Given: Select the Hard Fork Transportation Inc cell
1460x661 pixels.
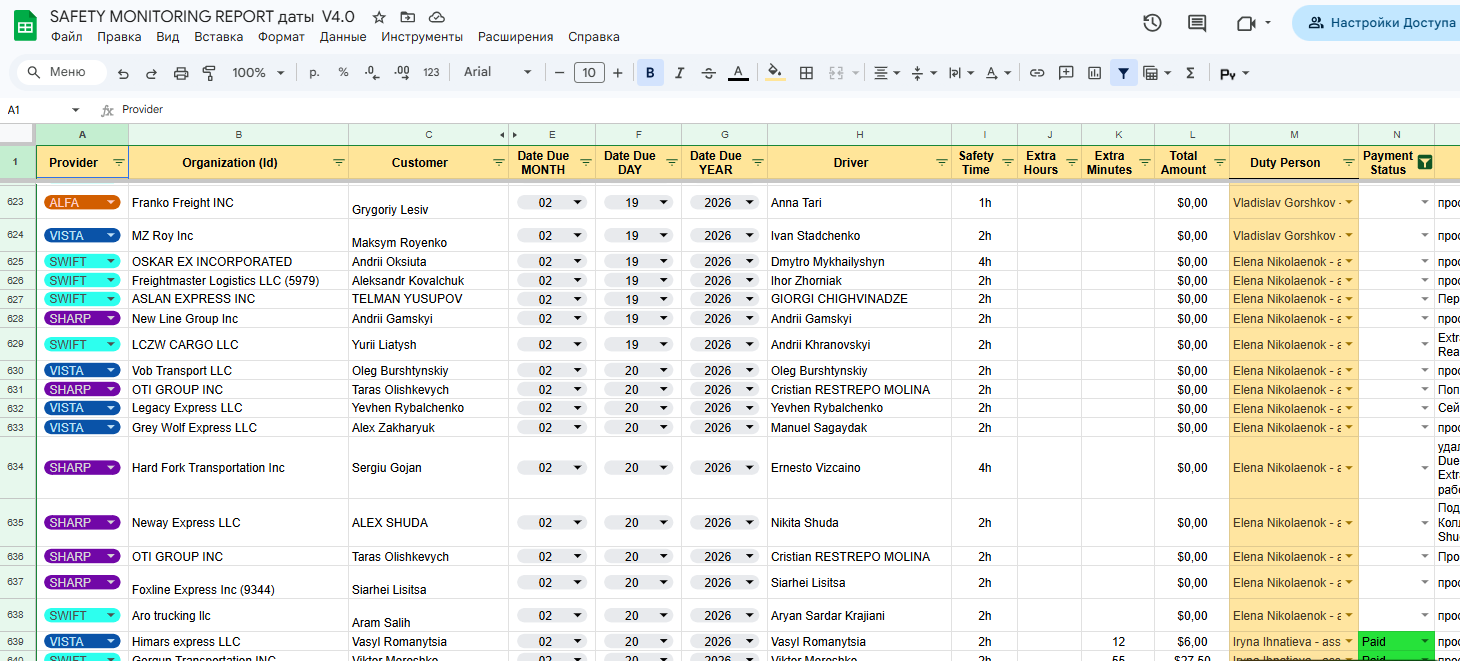Looking at the screenshot, I should point(239,468).
